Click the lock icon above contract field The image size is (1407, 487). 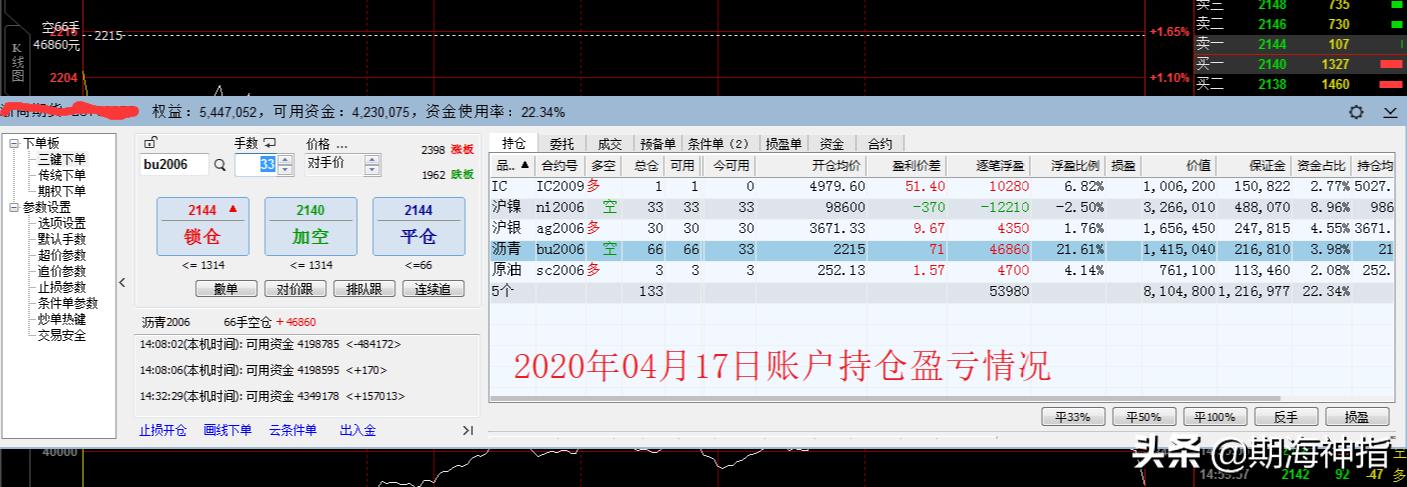(x=150, y=143)
